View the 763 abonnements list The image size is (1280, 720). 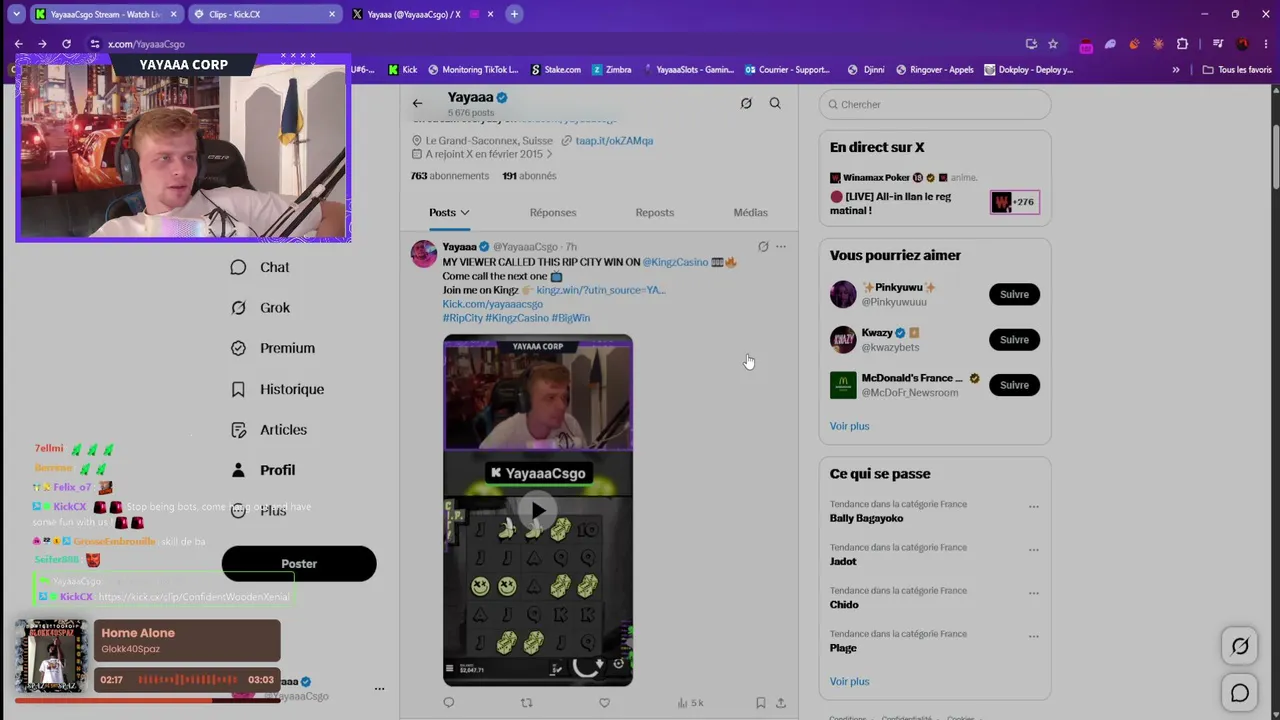pyautogui.click(x=450, y=176)
